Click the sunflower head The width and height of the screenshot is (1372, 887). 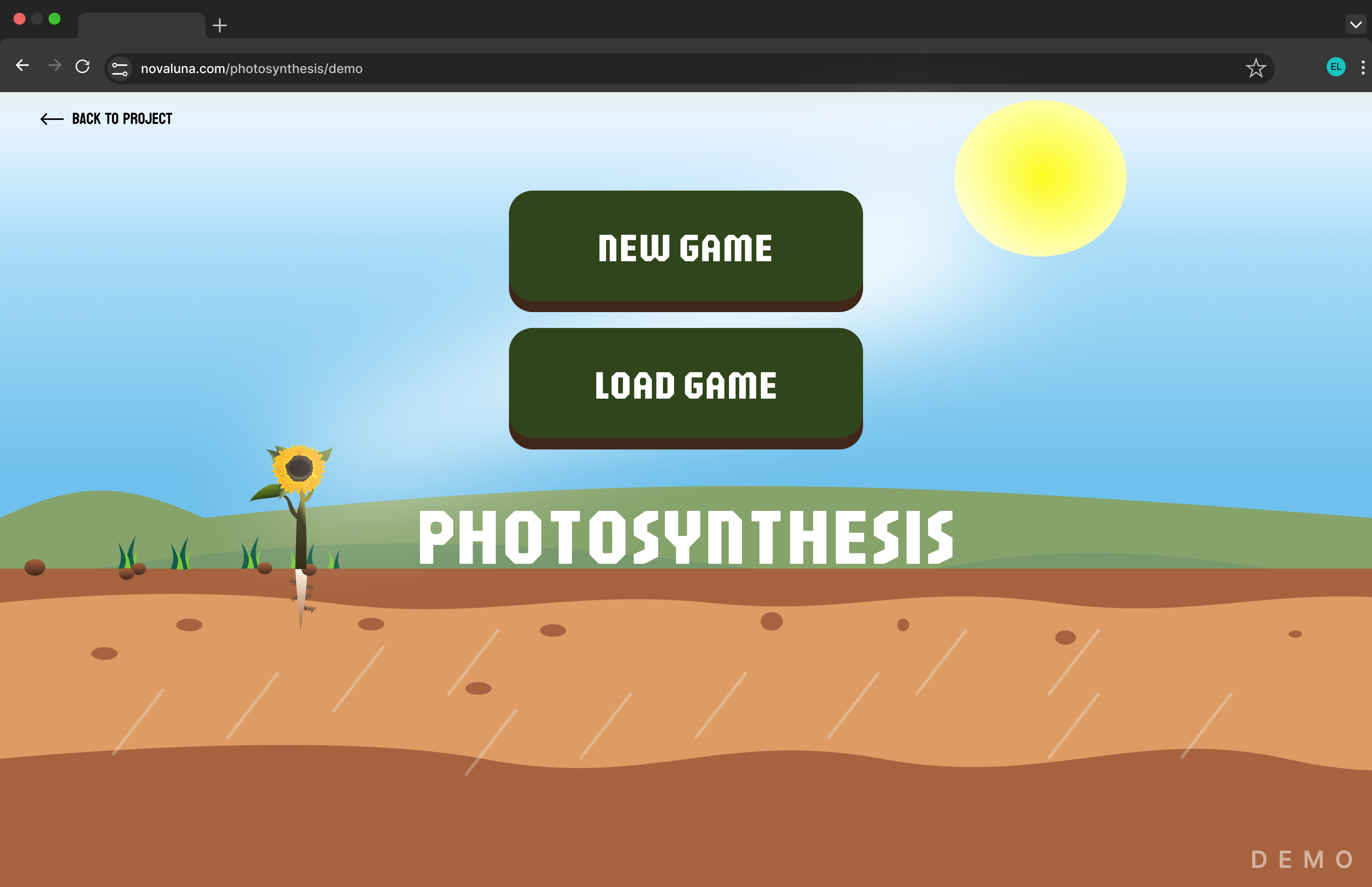point(299,468)
